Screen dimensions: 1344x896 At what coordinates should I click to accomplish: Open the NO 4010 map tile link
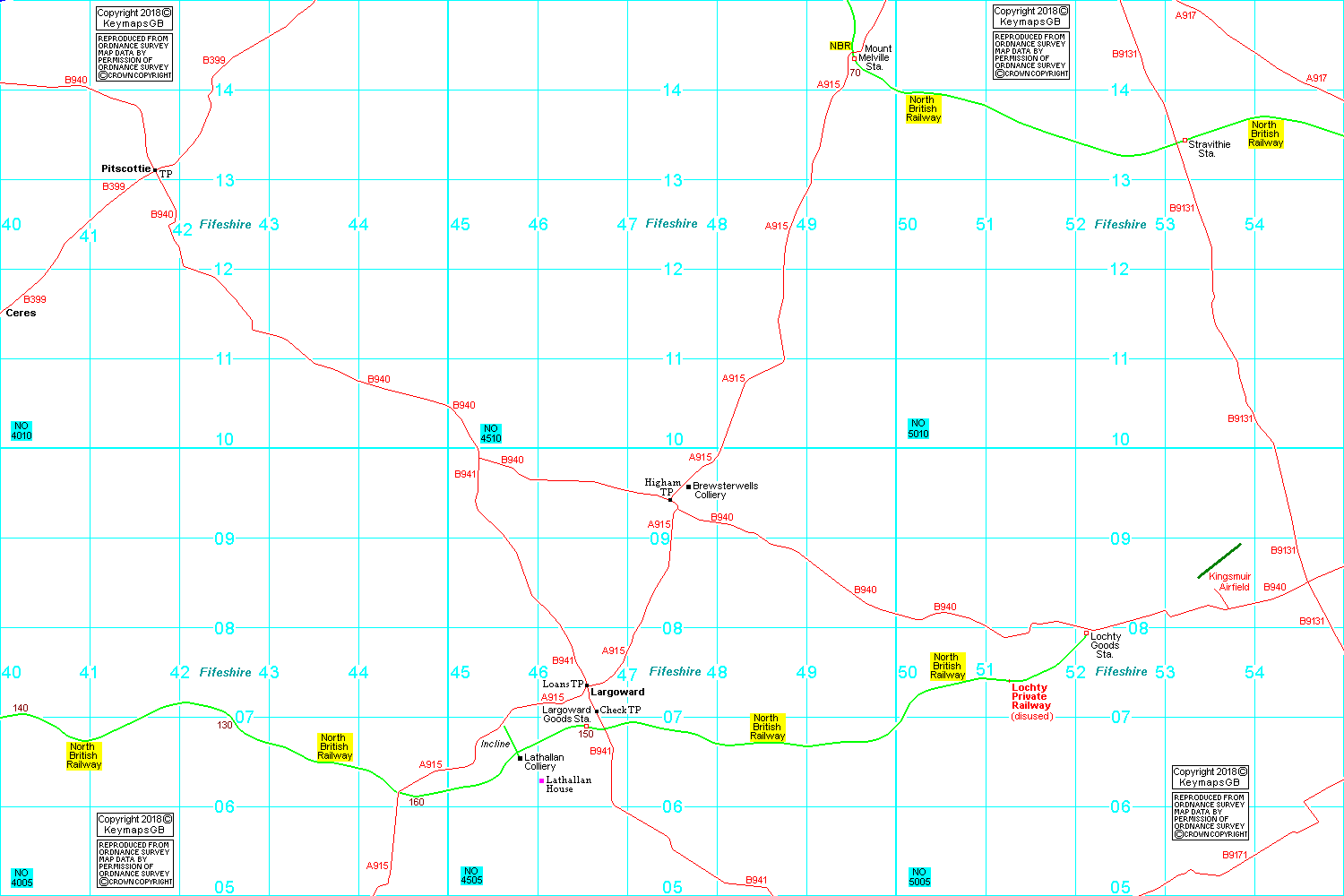[x=22, y=431]
